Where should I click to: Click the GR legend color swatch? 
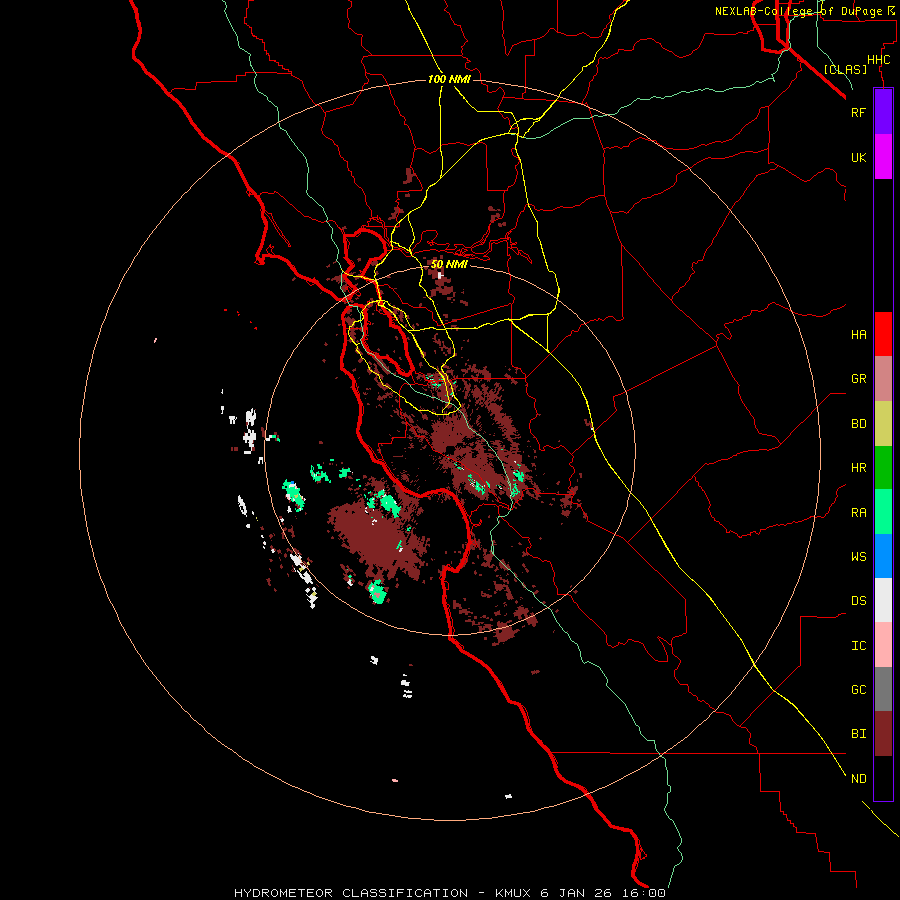point(883,379)
